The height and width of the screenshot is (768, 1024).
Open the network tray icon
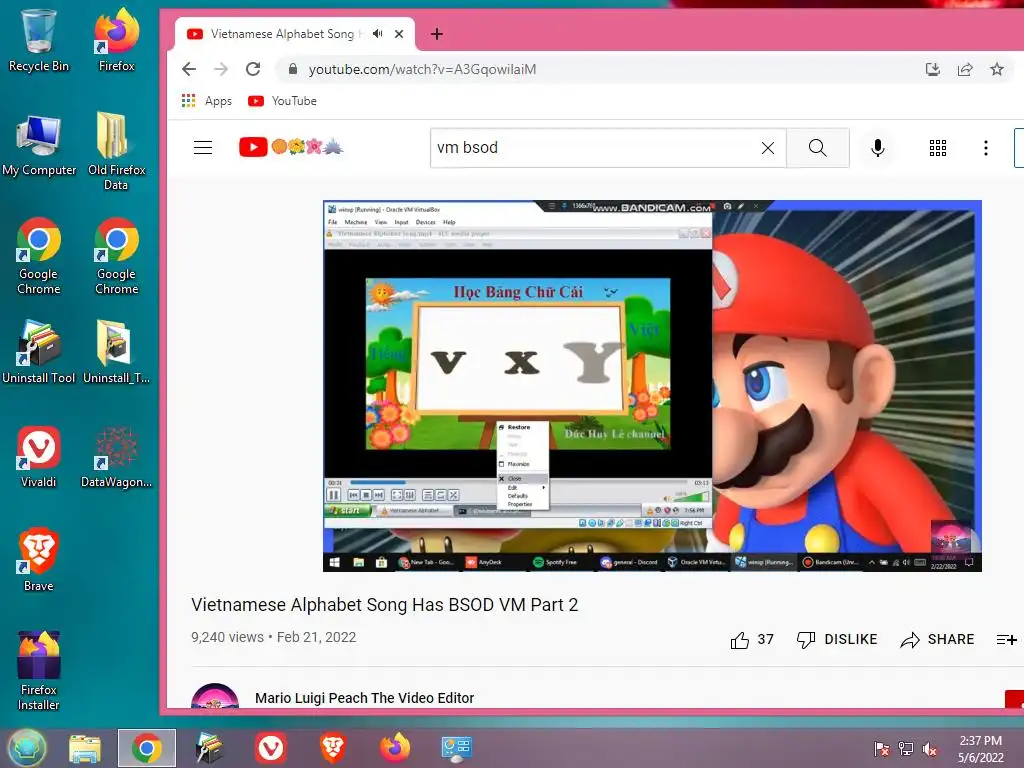click(x=906, y=749)
